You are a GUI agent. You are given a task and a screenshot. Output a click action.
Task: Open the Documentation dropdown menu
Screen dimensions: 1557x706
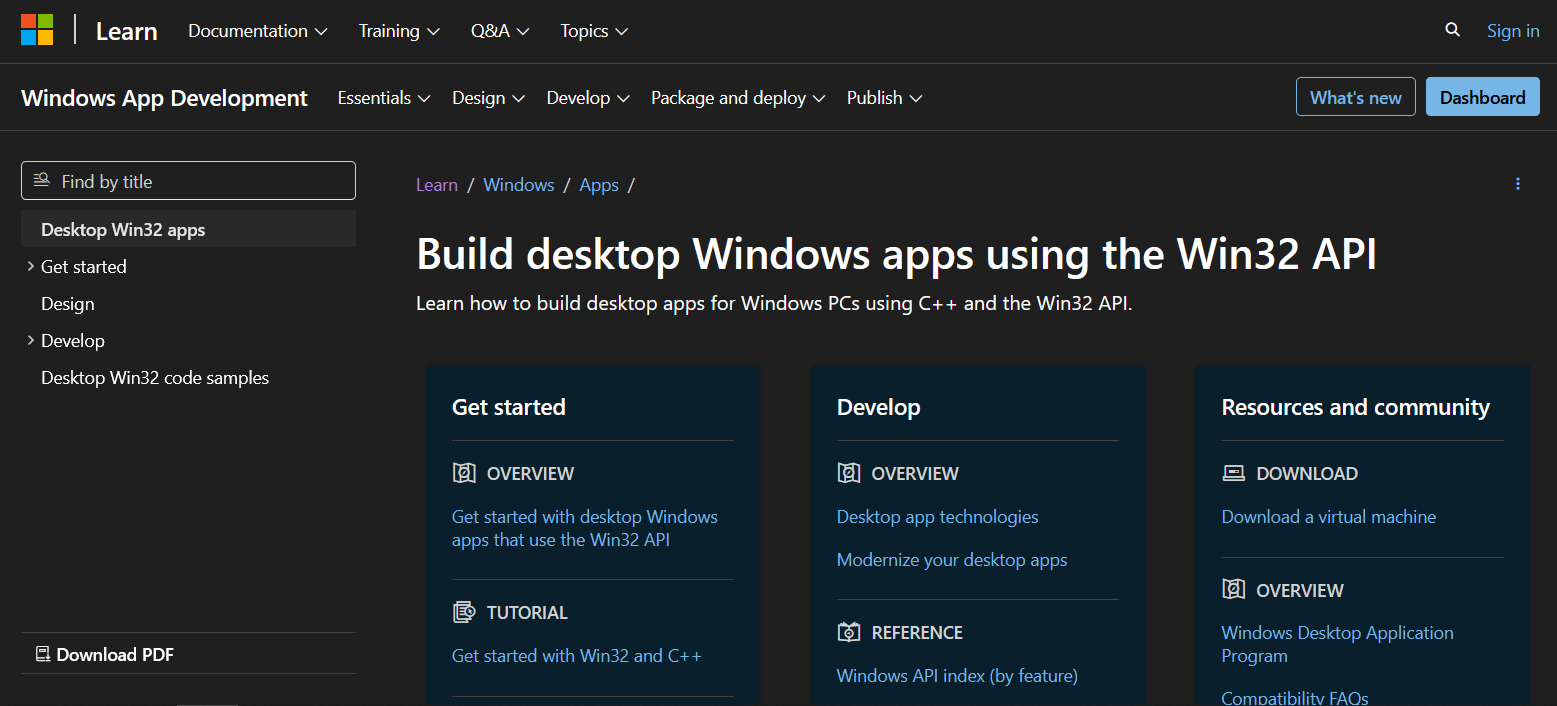257,31
